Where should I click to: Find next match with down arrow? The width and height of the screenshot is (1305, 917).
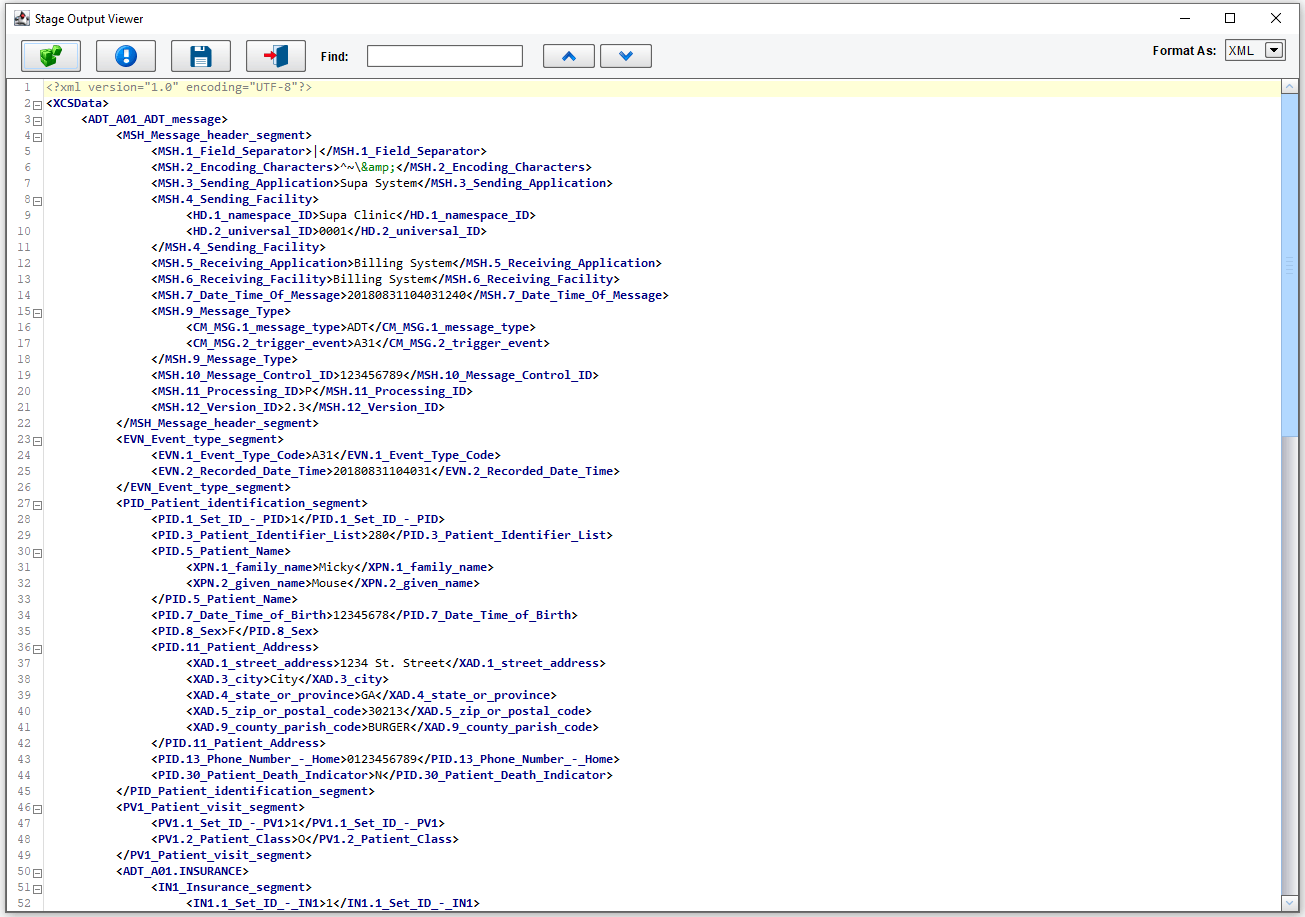pos(626,56)
